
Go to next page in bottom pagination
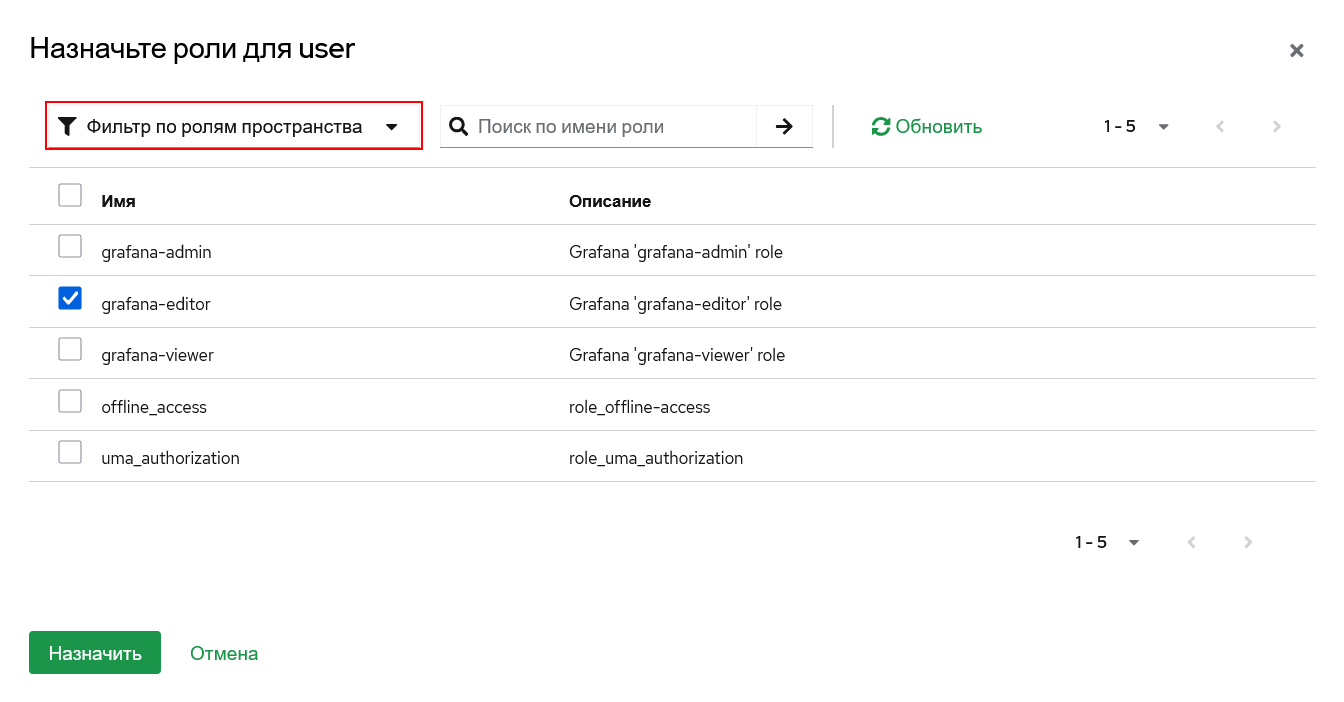click(1248, 542)
